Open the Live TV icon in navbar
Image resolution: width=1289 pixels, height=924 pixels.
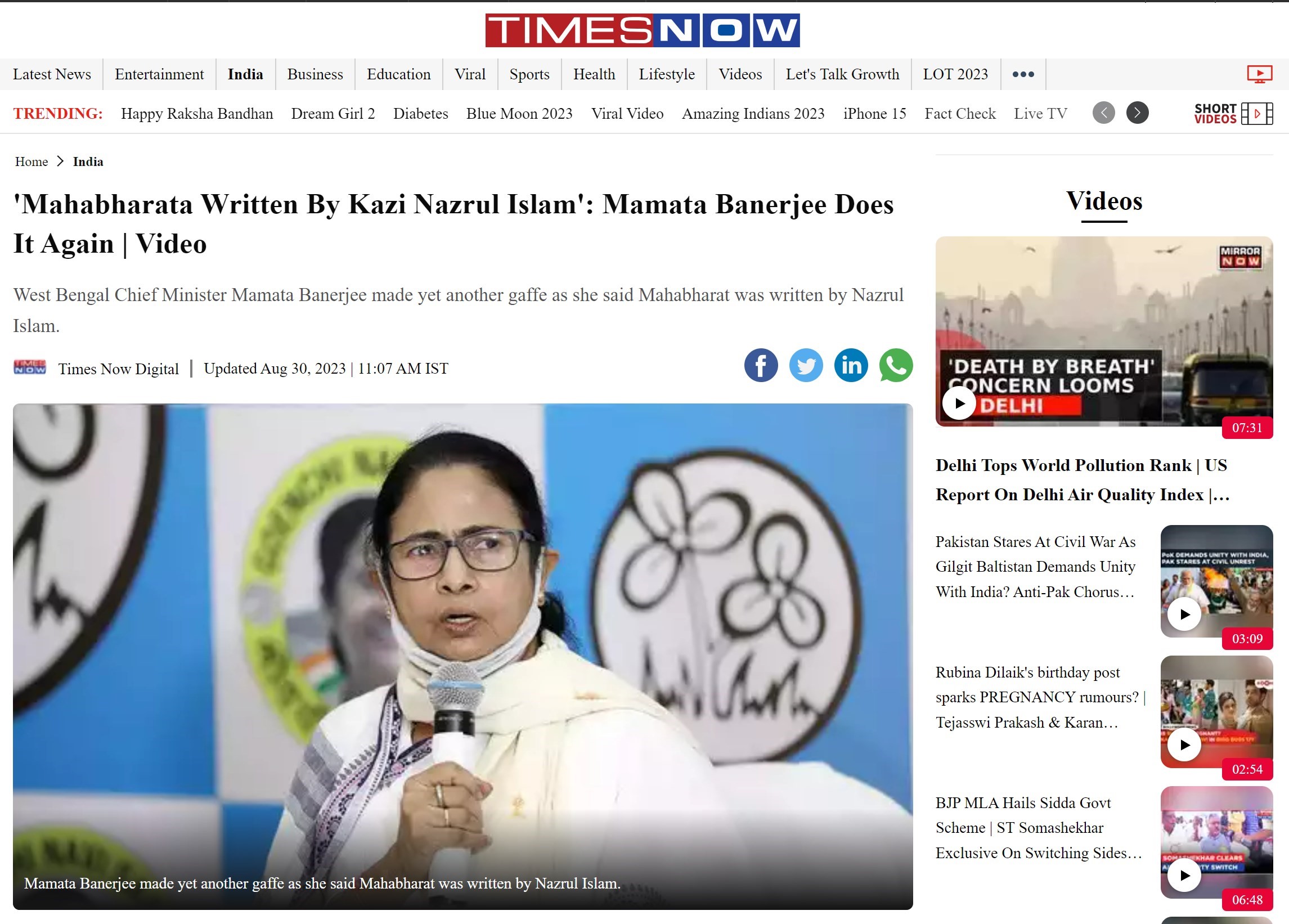pyautogui.click(x=1259, y=74)
